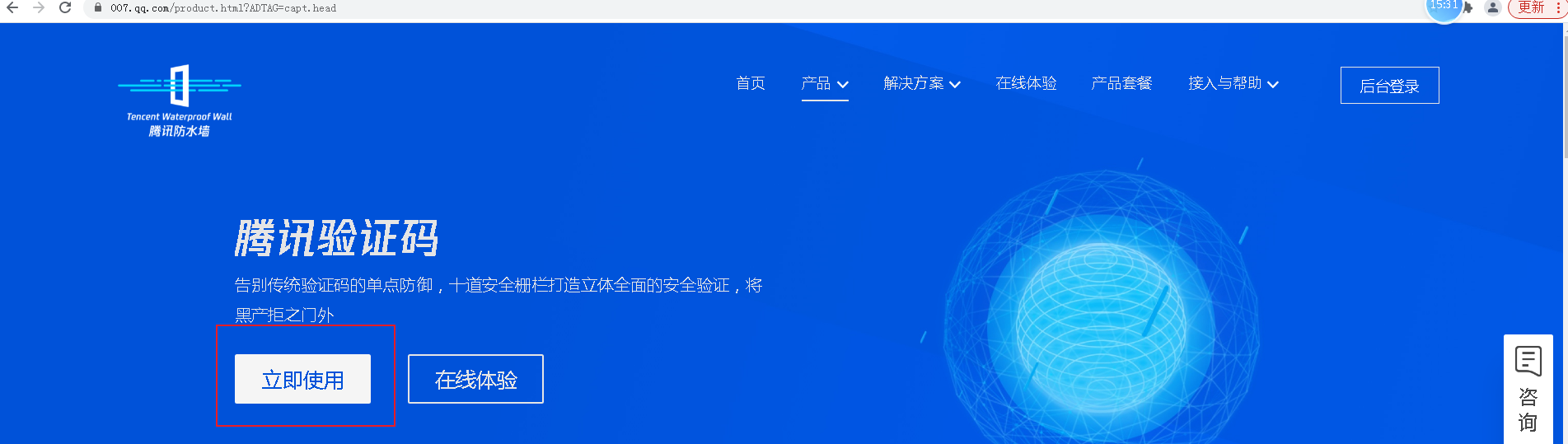This screenshot has height=444, width=1568.
Task: Open the browser profile avatar icon
Action: [1492, 7]
